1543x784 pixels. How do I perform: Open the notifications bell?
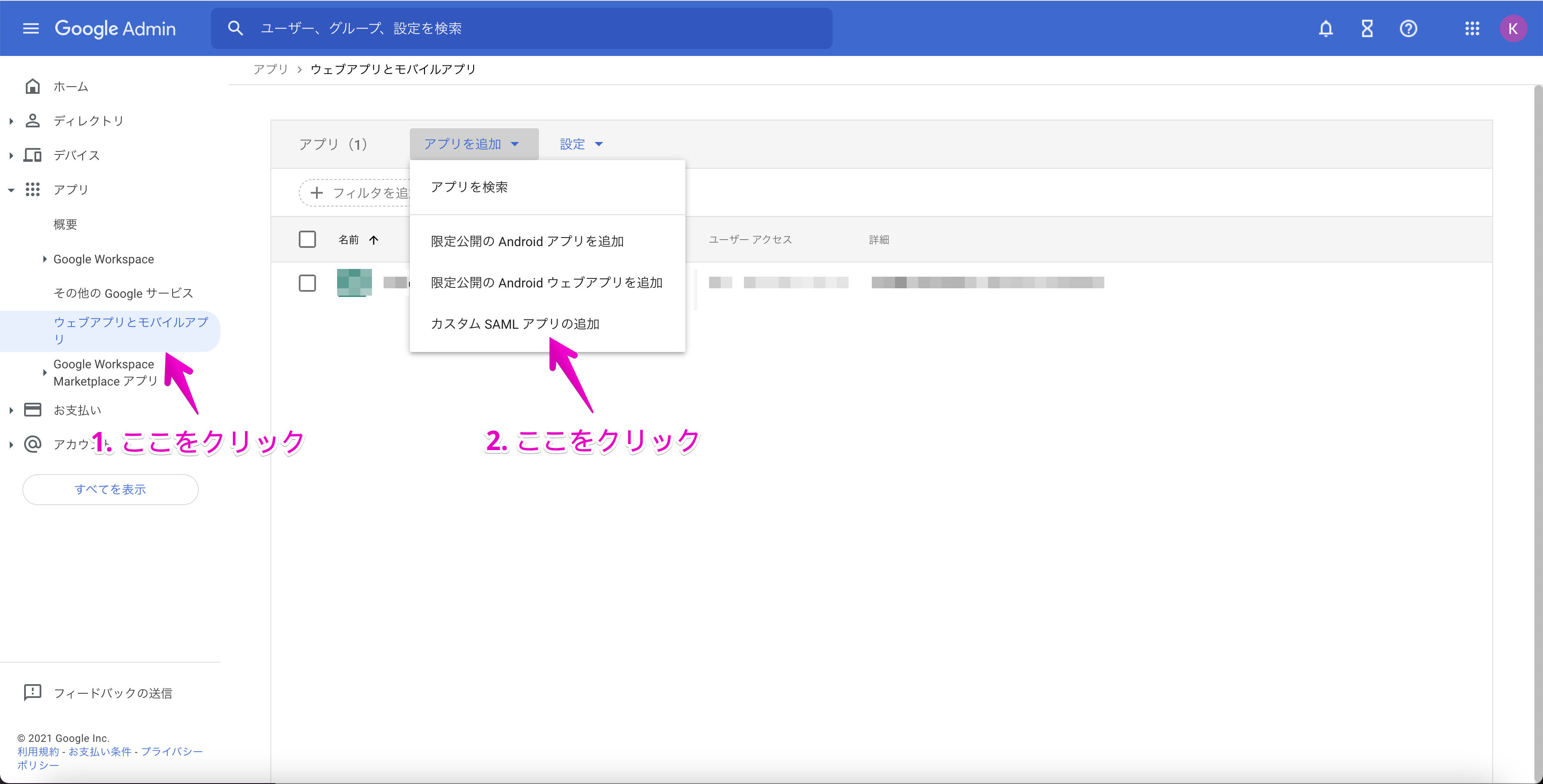pyautogui.click(x=1326, y=28)
